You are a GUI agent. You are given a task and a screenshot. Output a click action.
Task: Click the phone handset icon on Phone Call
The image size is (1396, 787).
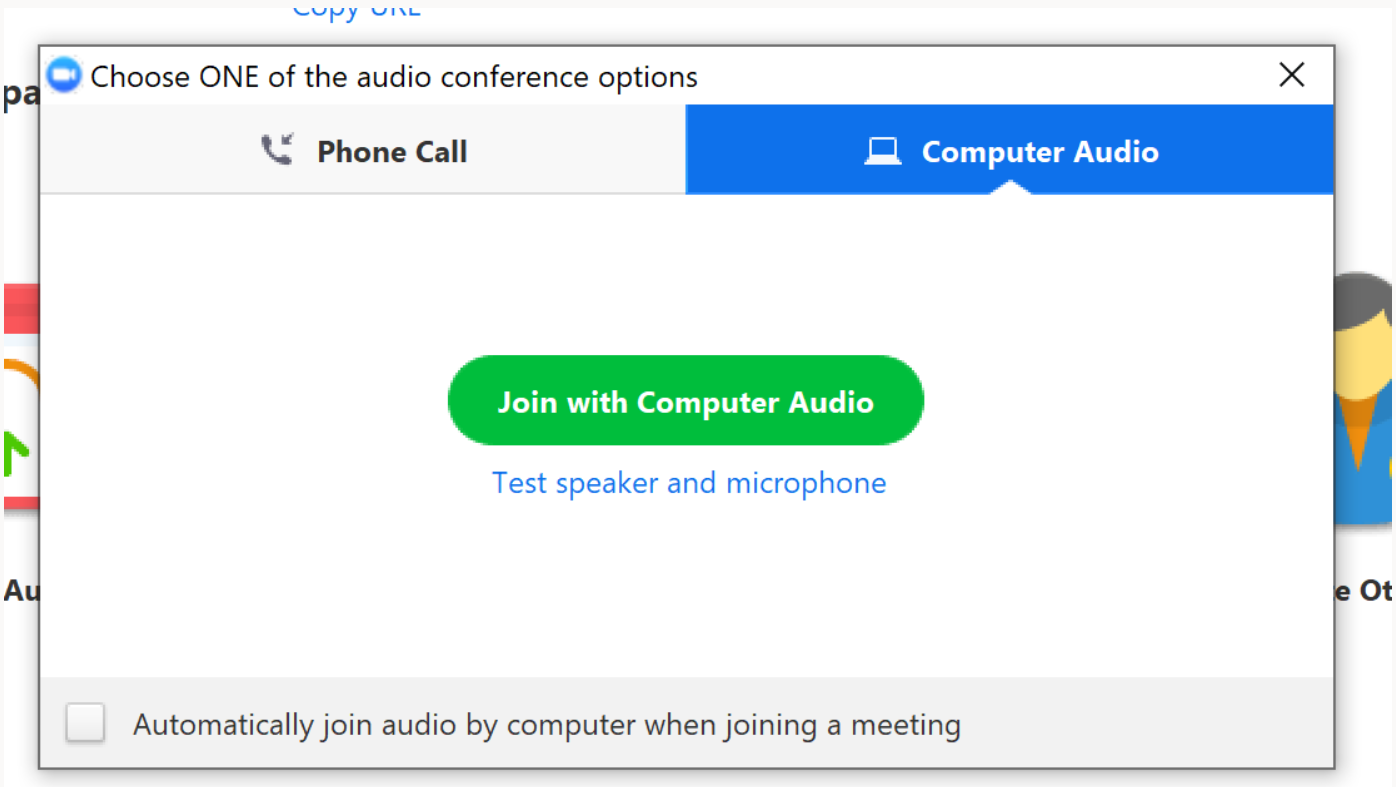tap(277, 150)
